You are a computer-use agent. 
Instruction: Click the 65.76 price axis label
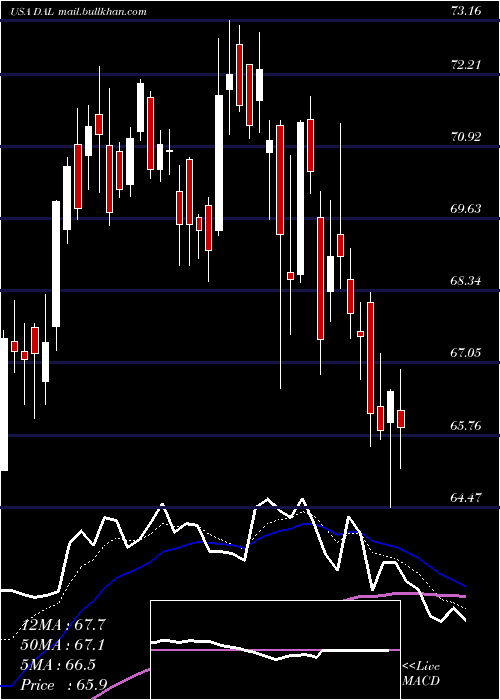coord(466,425)
